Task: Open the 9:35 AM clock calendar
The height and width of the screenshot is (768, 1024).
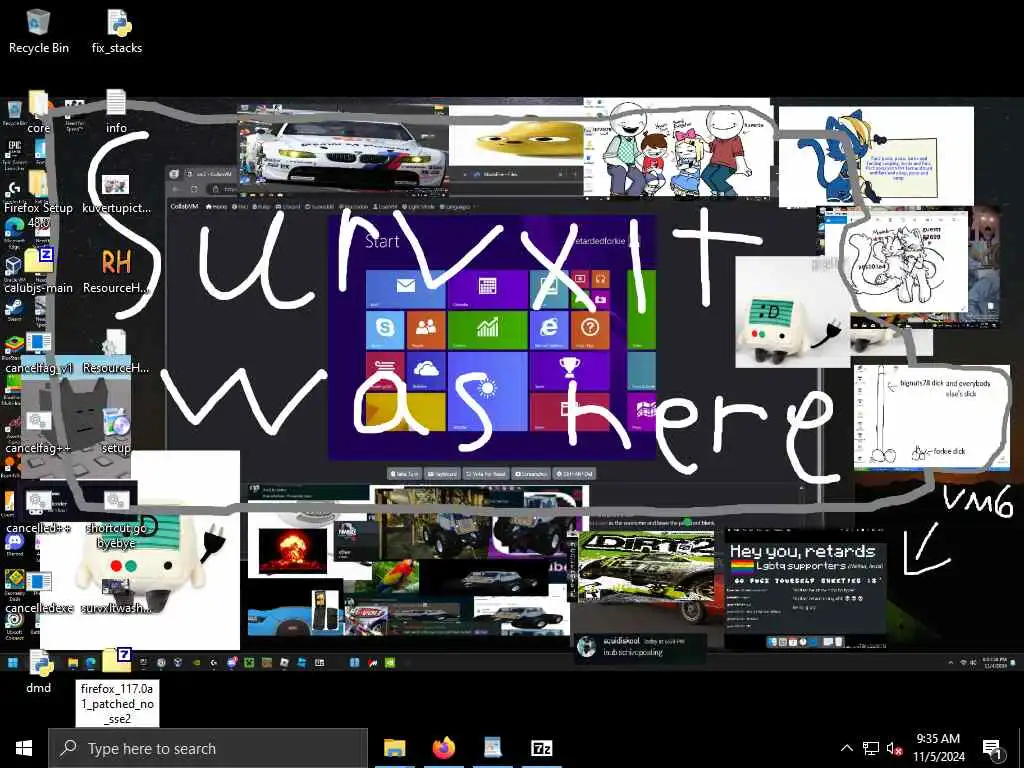Action: pyautogui.click(x=938, y=748)
